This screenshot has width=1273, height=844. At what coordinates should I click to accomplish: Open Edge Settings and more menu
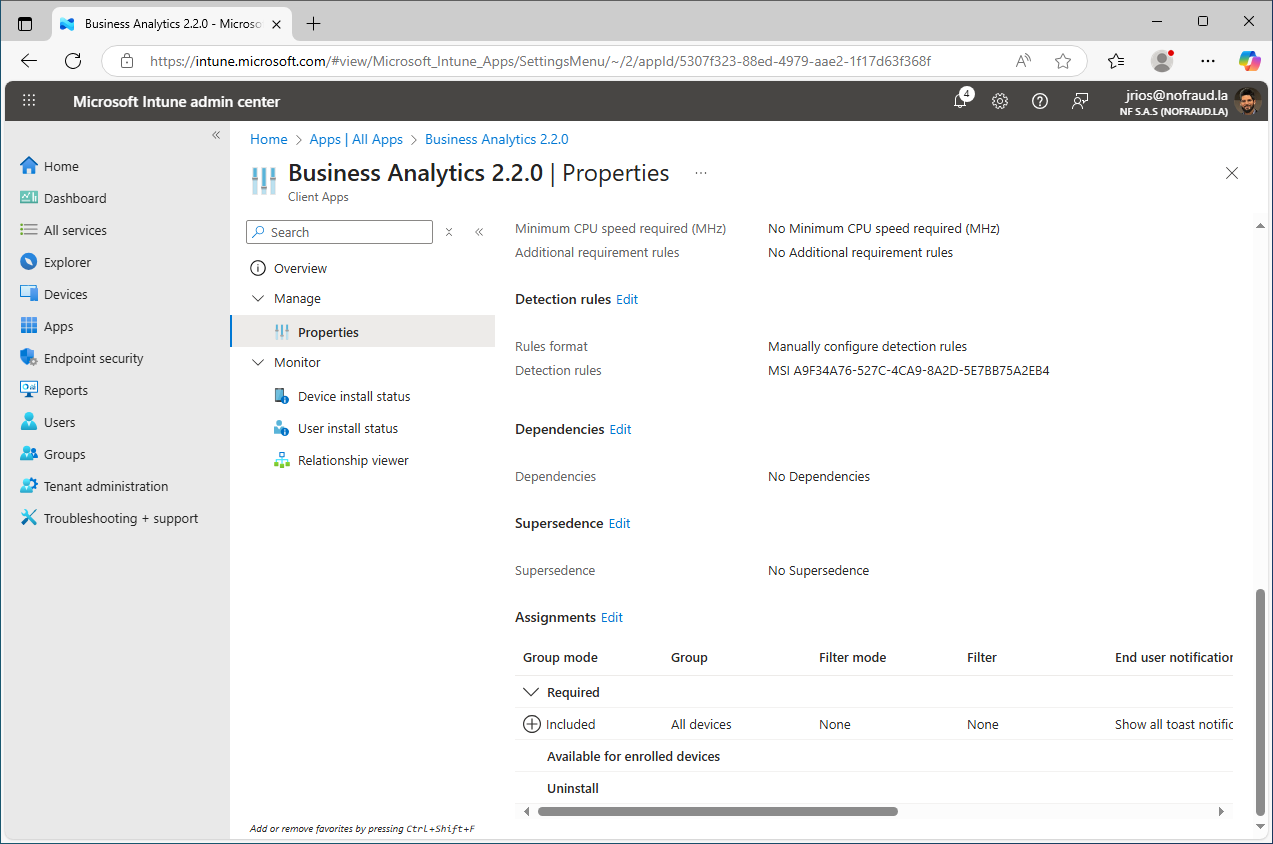point(1208,61)
